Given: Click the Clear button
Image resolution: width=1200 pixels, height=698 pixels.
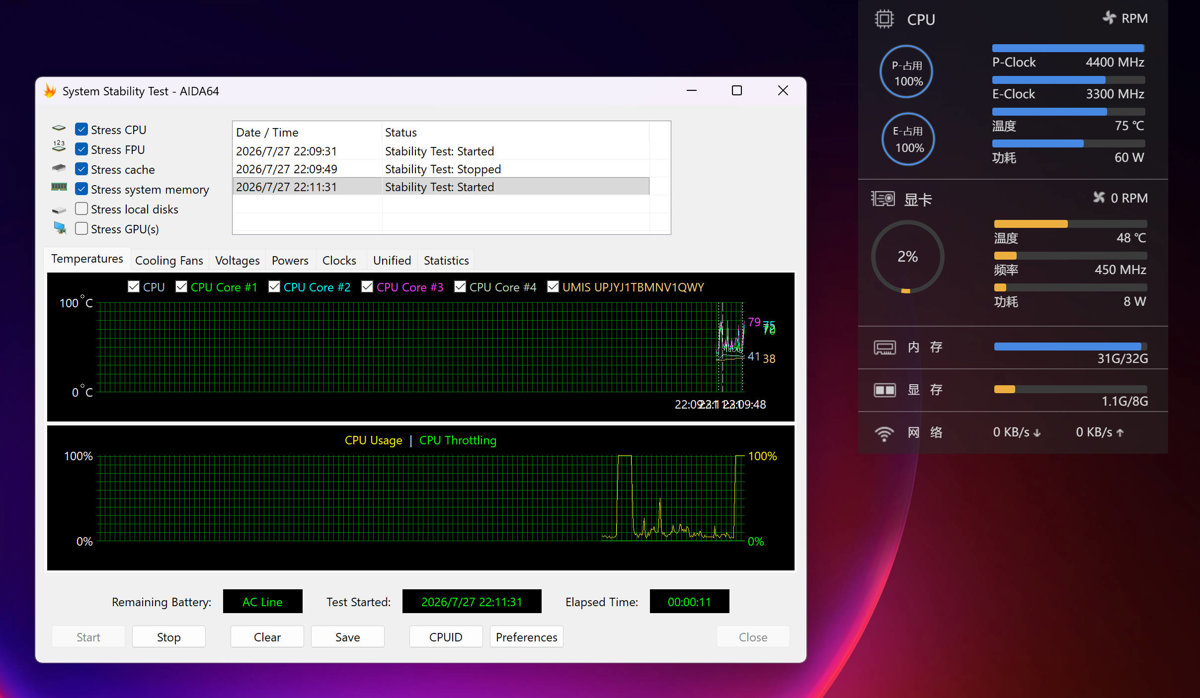Looking at the screenshot, I should pyautogui.click(x=267, y=637).
